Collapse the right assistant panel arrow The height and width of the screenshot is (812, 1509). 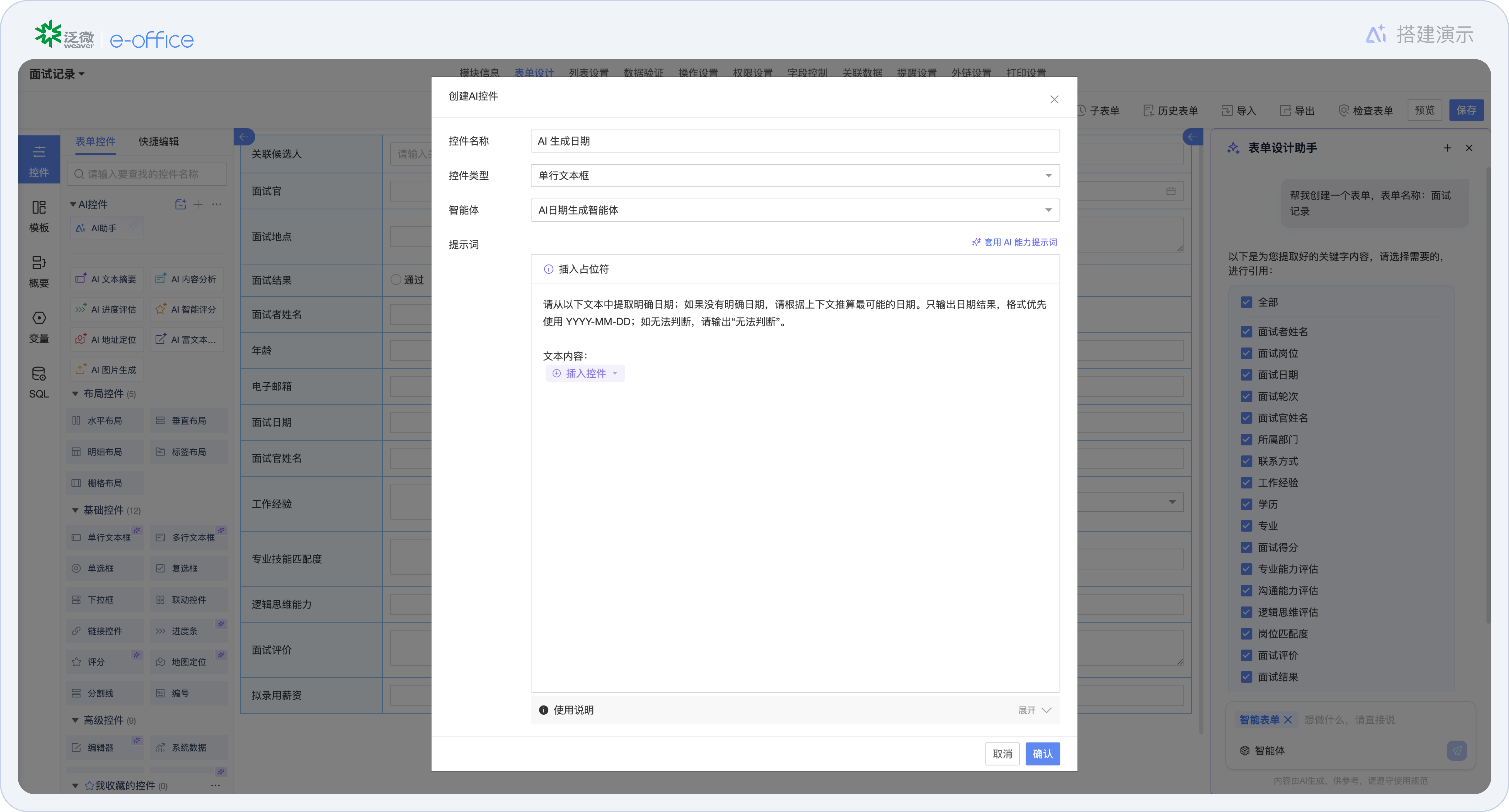(1193, 137)
